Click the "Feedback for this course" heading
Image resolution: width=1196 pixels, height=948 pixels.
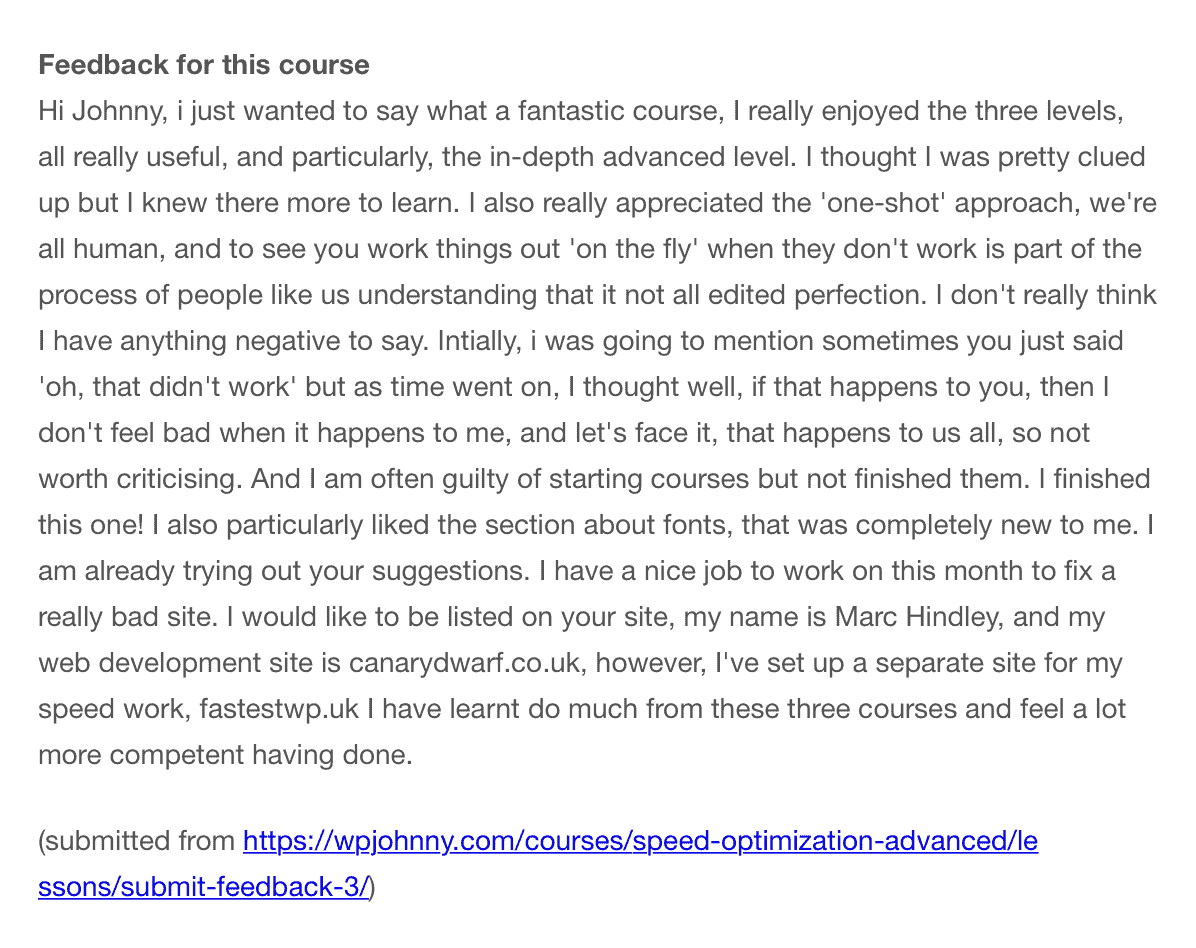[x=204, y=65]
